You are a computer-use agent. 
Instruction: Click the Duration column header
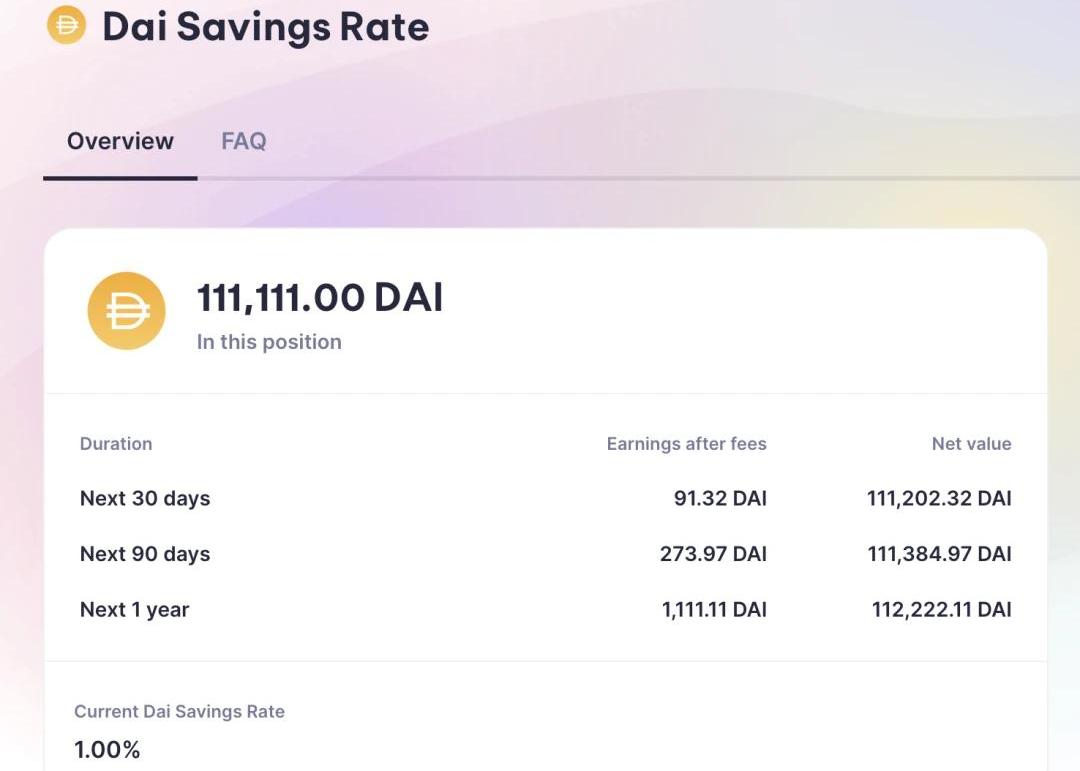pyautogui.click(x=116, y=444)
